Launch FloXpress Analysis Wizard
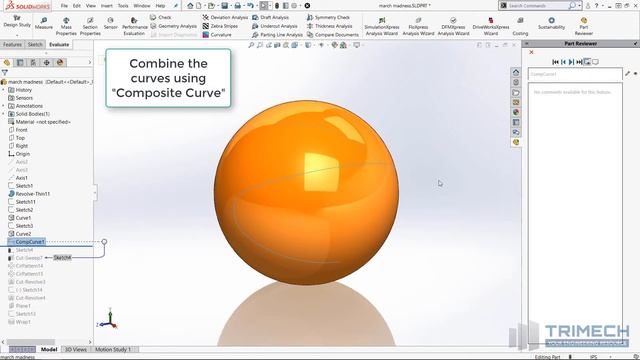This screenshot has height=360, width=640. pyautogui.click(x=418, y=26)
